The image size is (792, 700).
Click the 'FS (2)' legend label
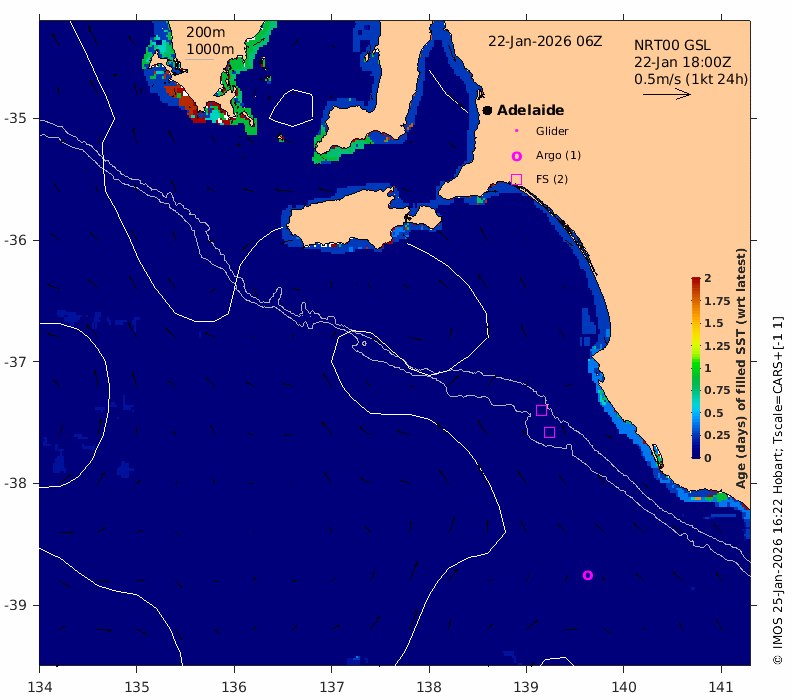552,179
